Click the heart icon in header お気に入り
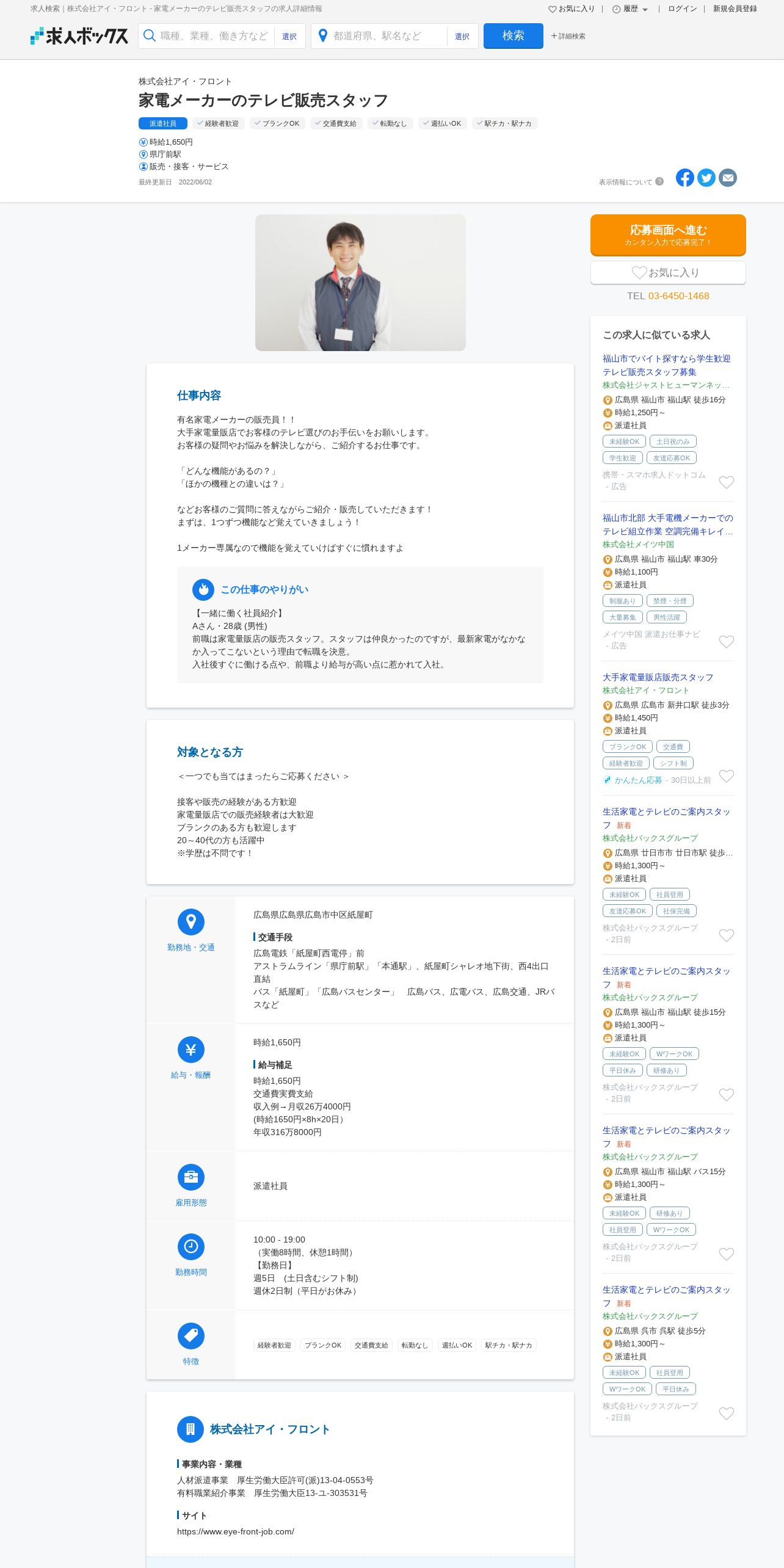The width and height of the screenshot is (784, 1568). click(552, 9)
